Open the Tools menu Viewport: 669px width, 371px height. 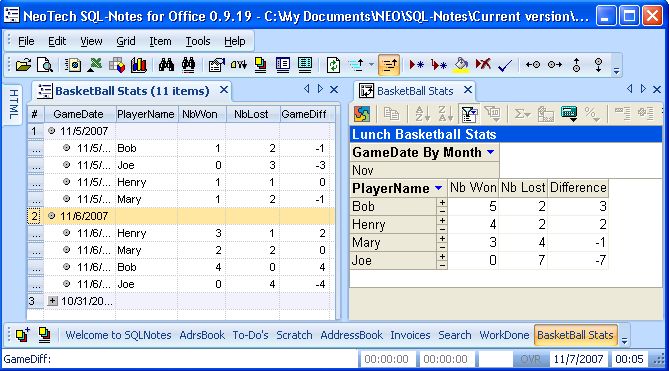tap(198, 41)
